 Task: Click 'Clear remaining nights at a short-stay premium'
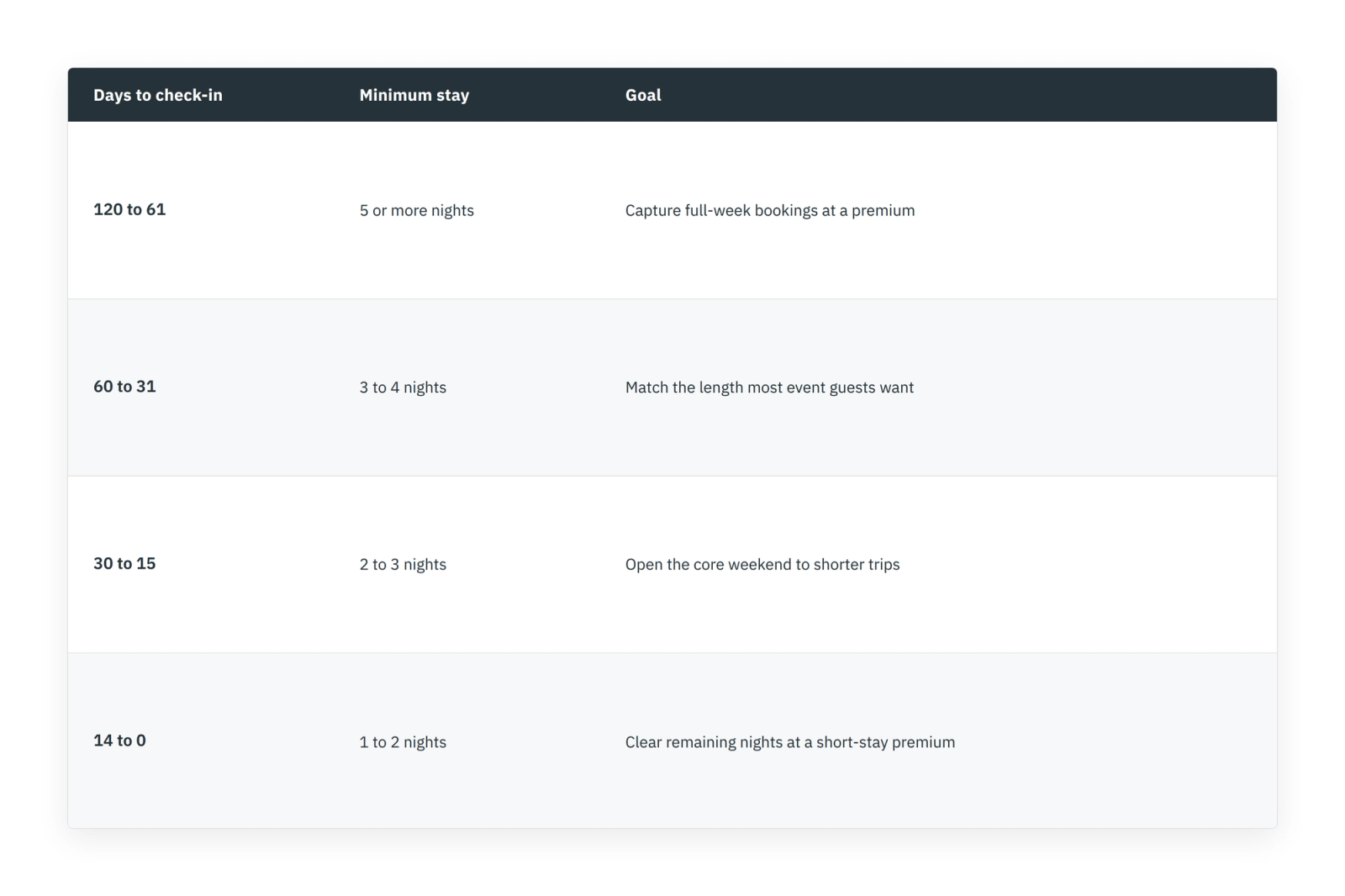coord(790,742)
